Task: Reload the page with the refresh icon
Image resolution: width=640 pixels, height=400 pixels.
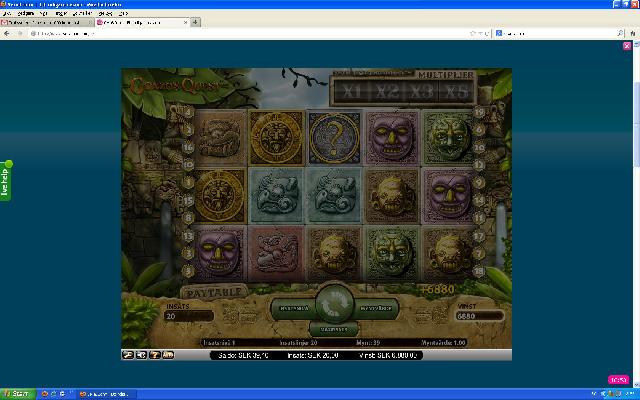Action: pyautogui.click(x=487, y=33)
